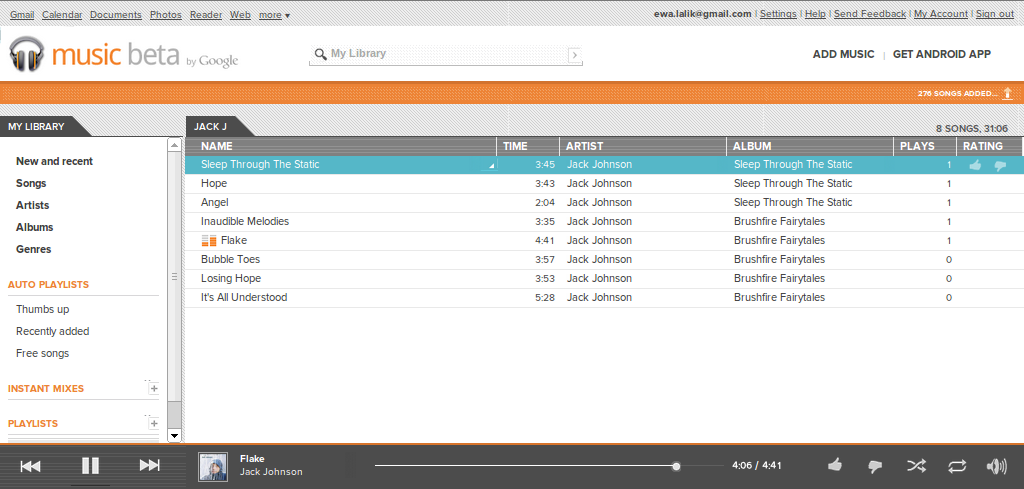Open the Gmail link
The height and width of the screenshot is (489, 1024).
coord(22,14)
